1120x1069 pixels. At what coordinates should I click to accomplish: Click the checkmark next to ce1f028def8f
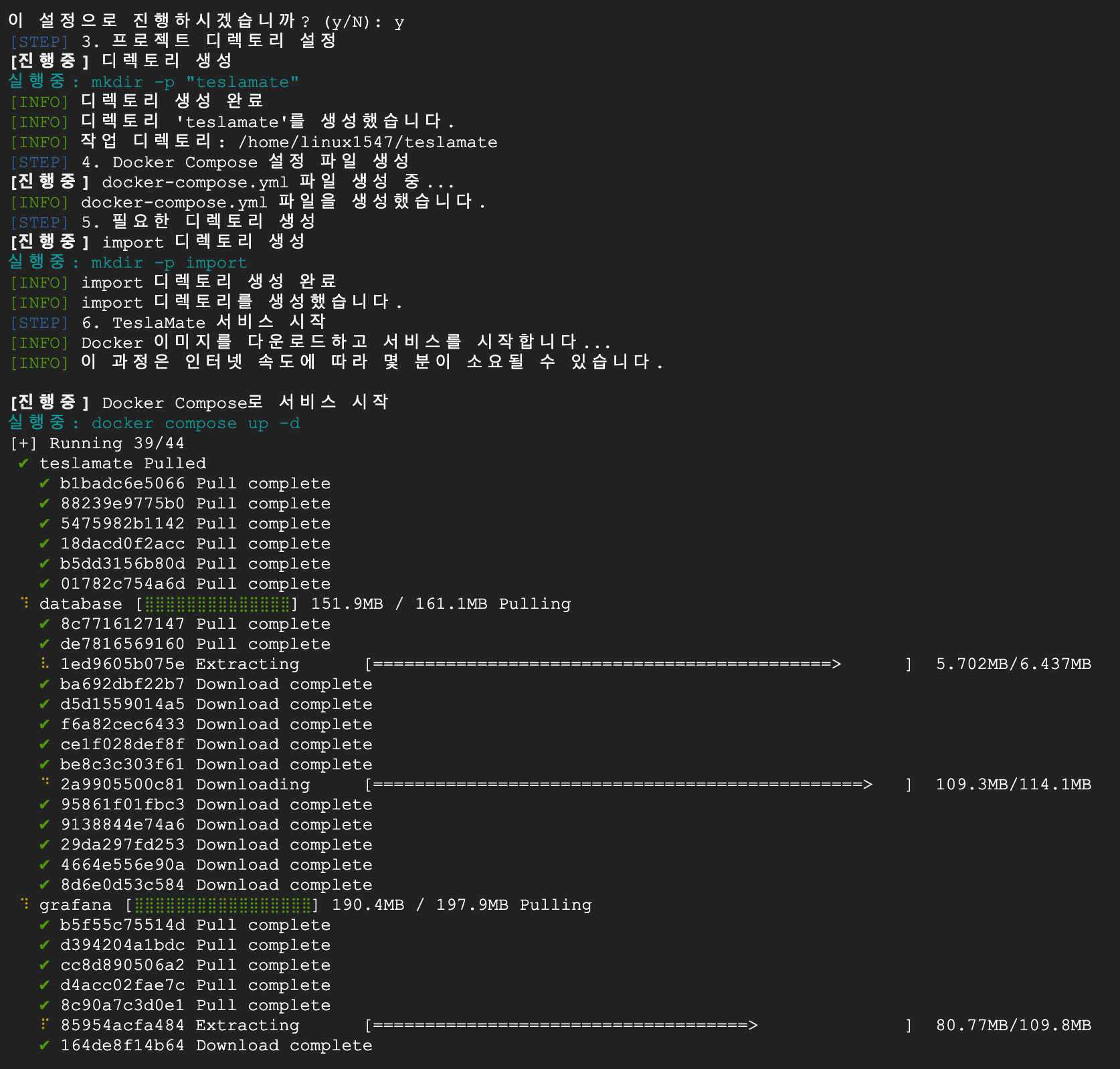pyautogui.click(x=45, y=744)
